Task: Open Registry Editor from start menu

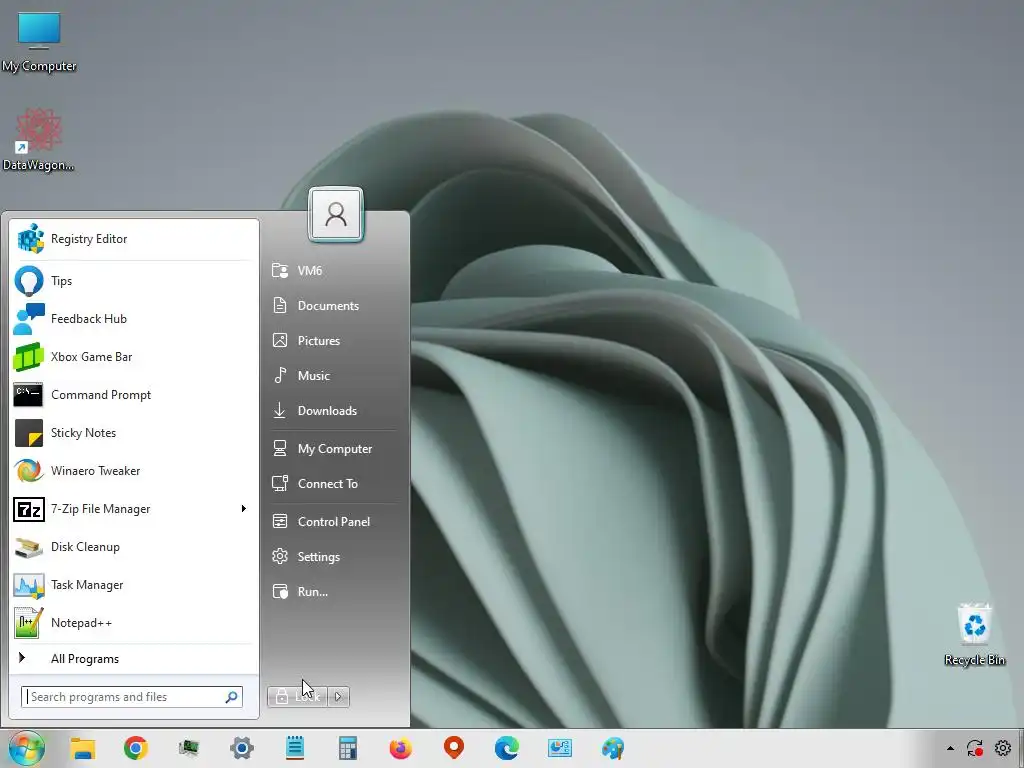Action: (134, 239)
